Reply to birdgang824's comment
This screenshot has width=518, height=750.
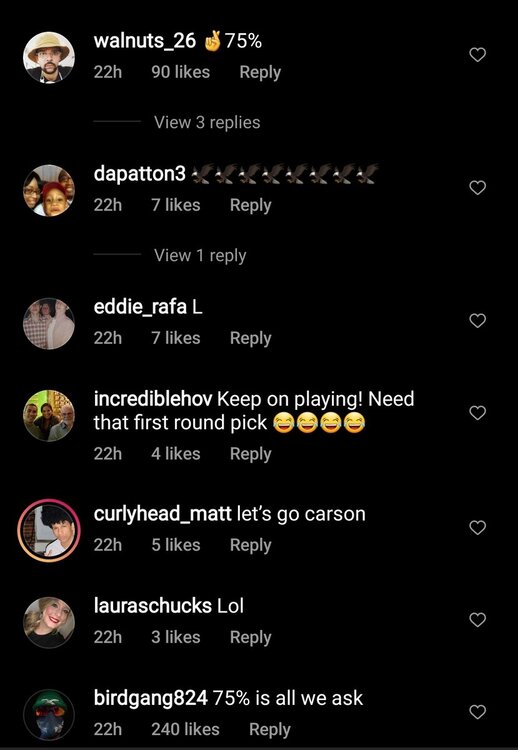point(270,729)
